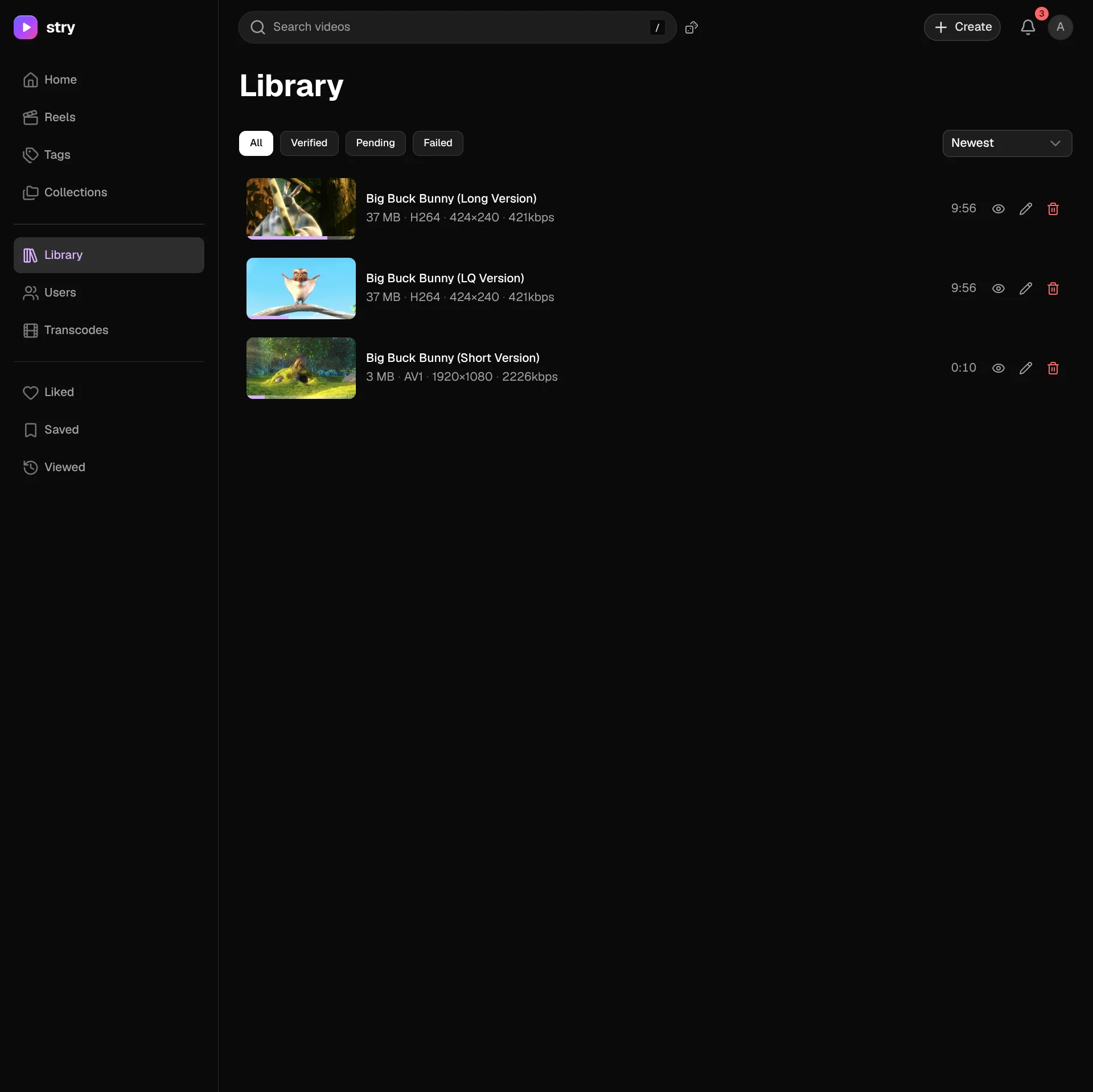Open Liked videos in sidebar
The width and height of the screenshot is (1093, 1092).
(x=109, y=392)
